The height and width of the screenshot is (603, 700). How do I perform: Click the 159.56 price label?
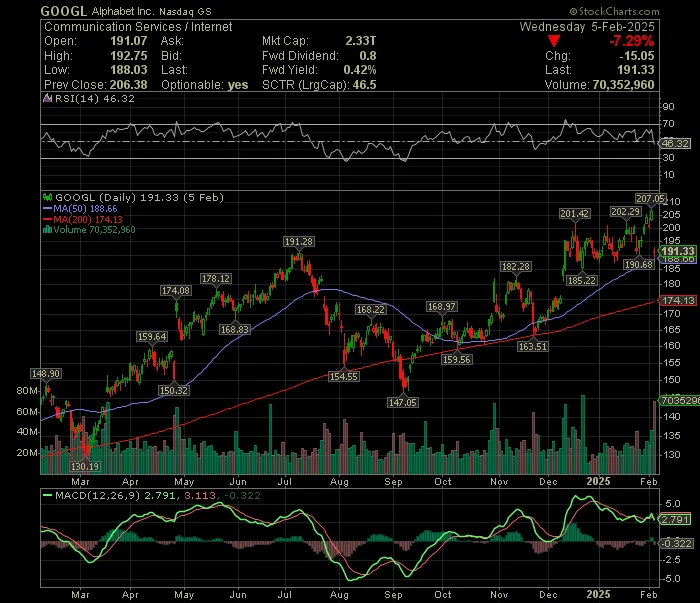[x=456, y=360]
